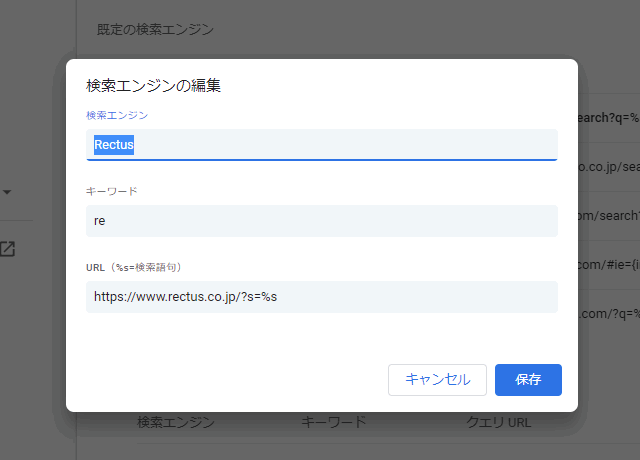Viewport: 640px width, 460px height.
Task: Expand the sidebar dropdown arrow
Action: click(x=7, y=192)
